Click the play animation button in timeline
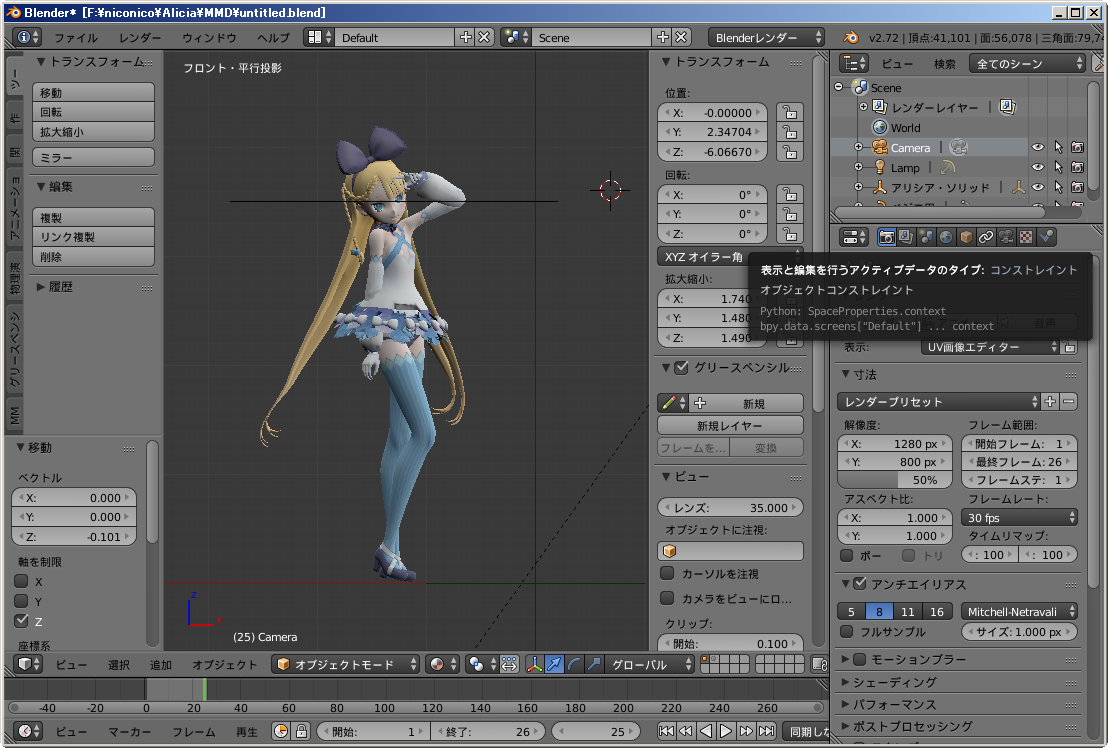This screenshot has height=748, width=1108. 727,731
